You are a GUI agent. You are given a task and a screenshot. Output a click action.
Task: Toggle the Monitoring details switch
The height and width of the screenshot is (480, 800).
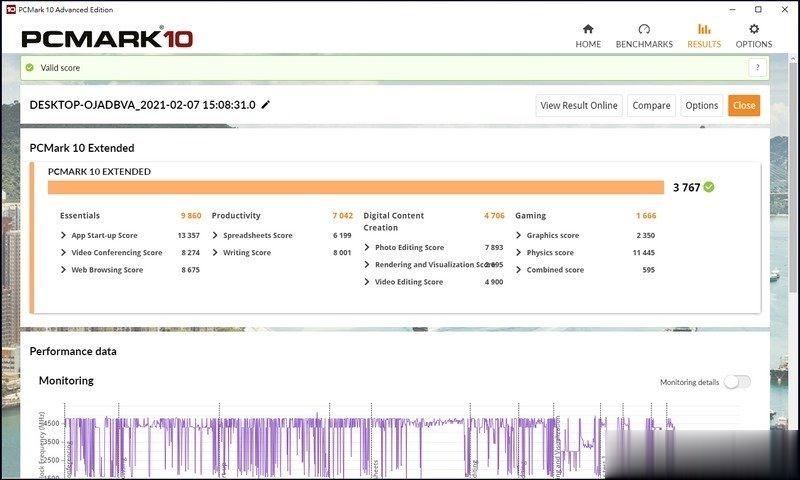point(737,382)
